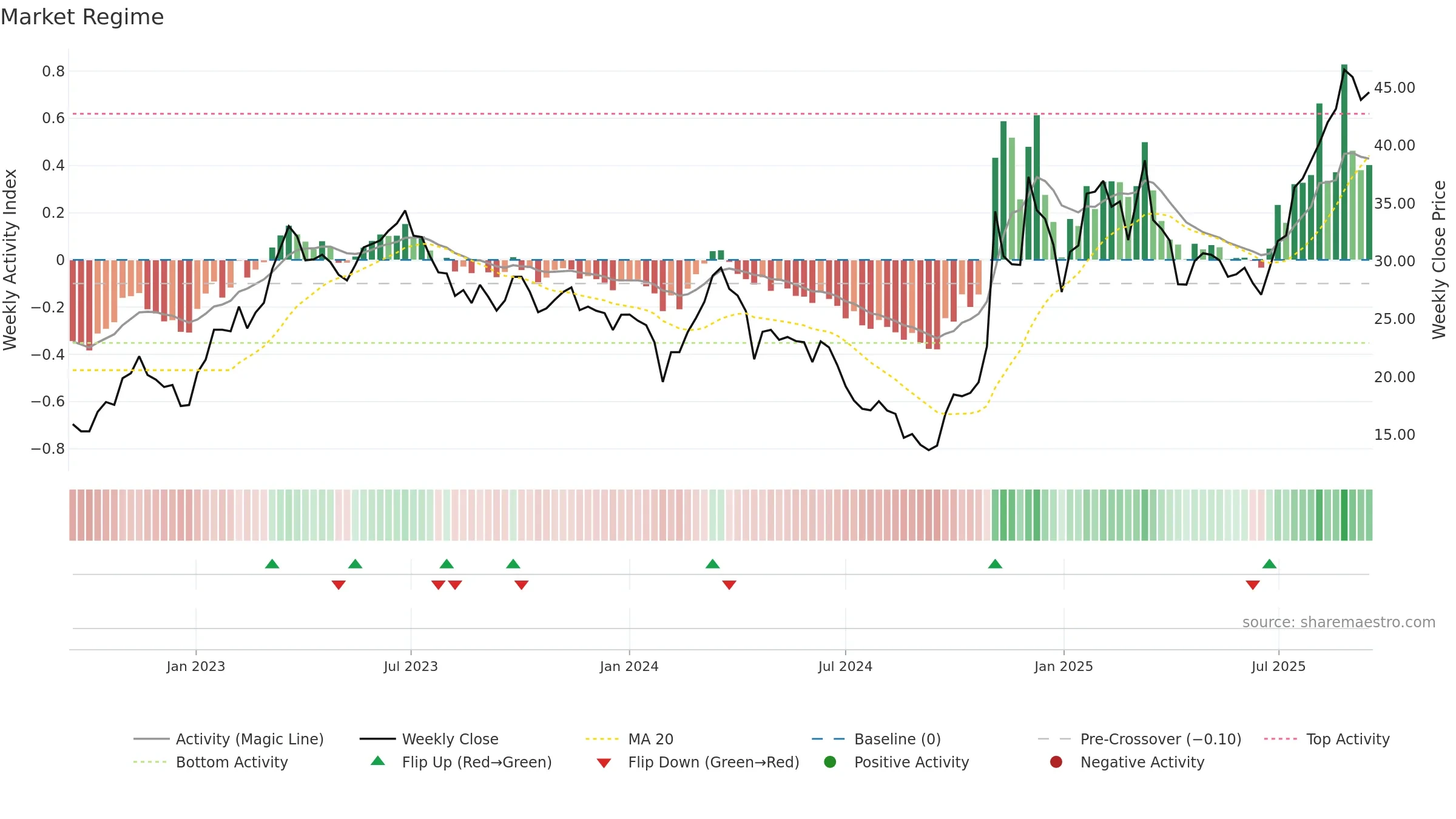Toggle the MA 20 legend entry
Viewport: 1456px width, 819px height.
point(629,739)
